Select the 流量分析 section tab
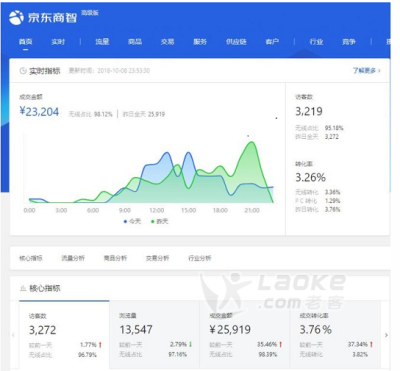 coord(73,258)
